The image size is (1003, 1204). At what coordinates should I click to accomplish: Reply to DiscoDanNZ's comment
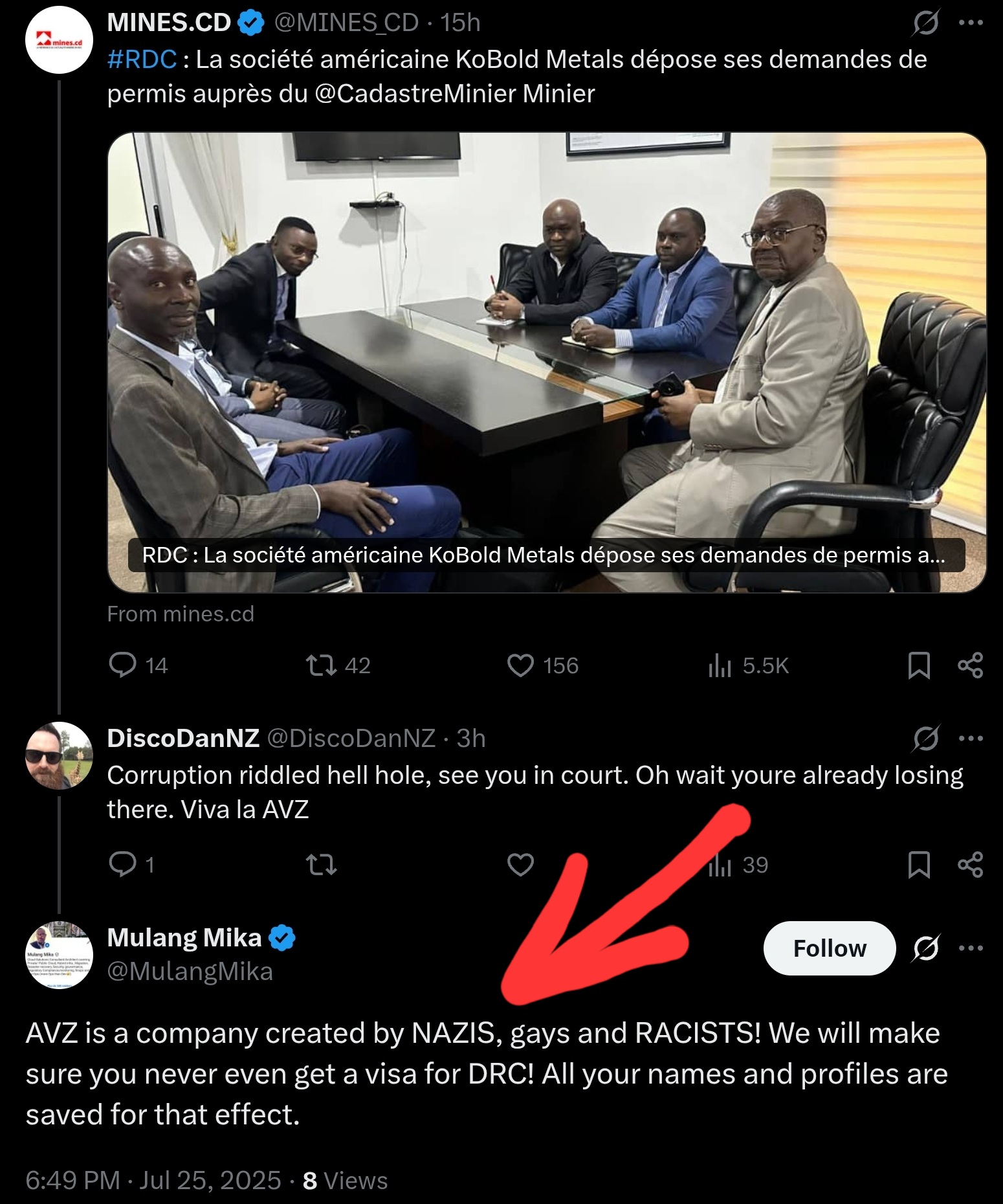123,864
